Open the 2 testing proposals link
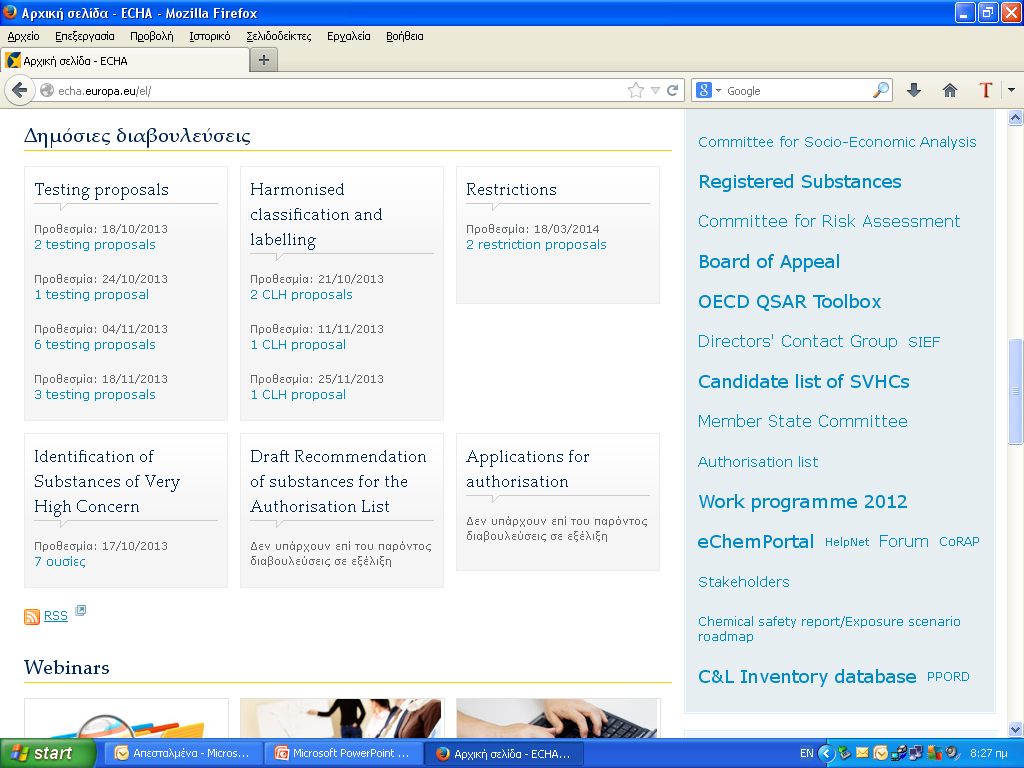The width and height of the screenshot is (1024, 768). click(95, 244)
